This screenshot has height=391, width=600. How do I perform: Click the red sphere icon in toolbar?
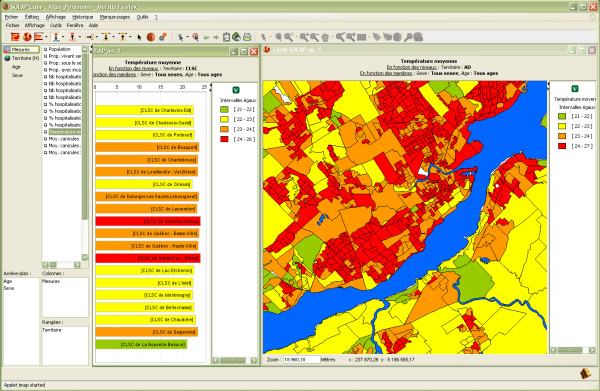tap(151, 37)
